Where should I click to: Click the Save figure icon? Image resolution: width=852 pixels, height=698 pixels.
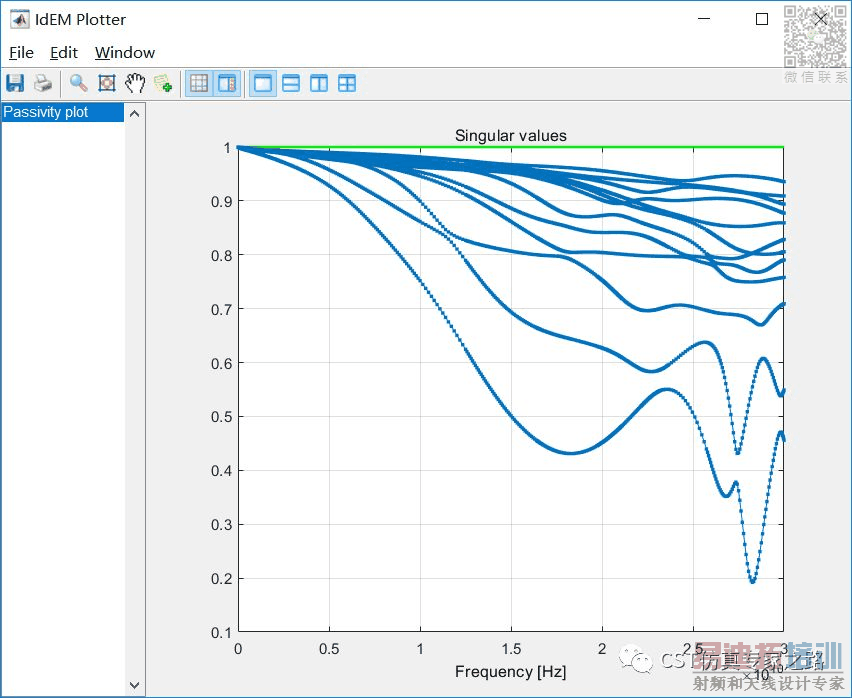coord(15,84)
